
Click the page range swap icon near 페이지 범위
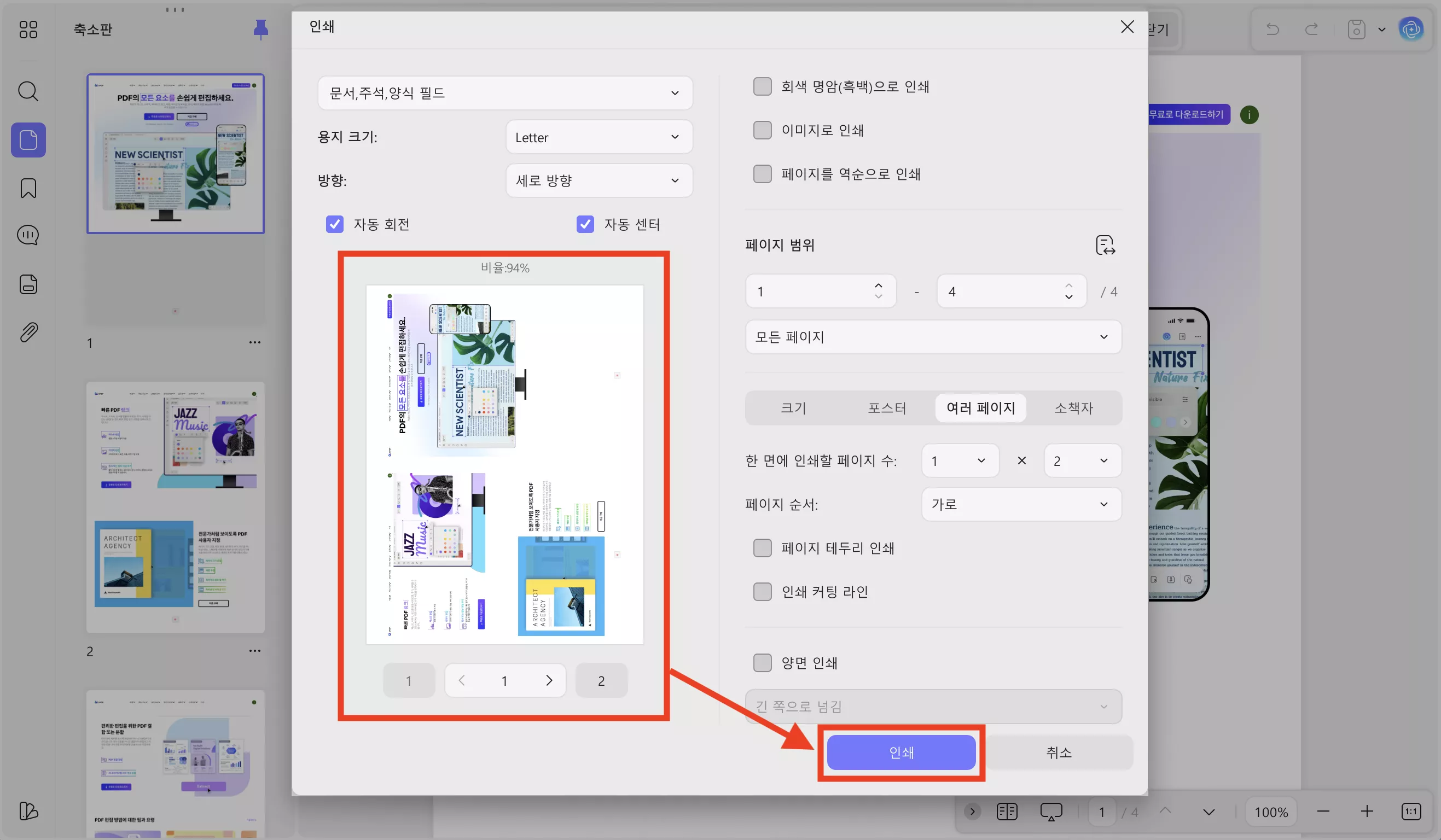point(1106,244)
